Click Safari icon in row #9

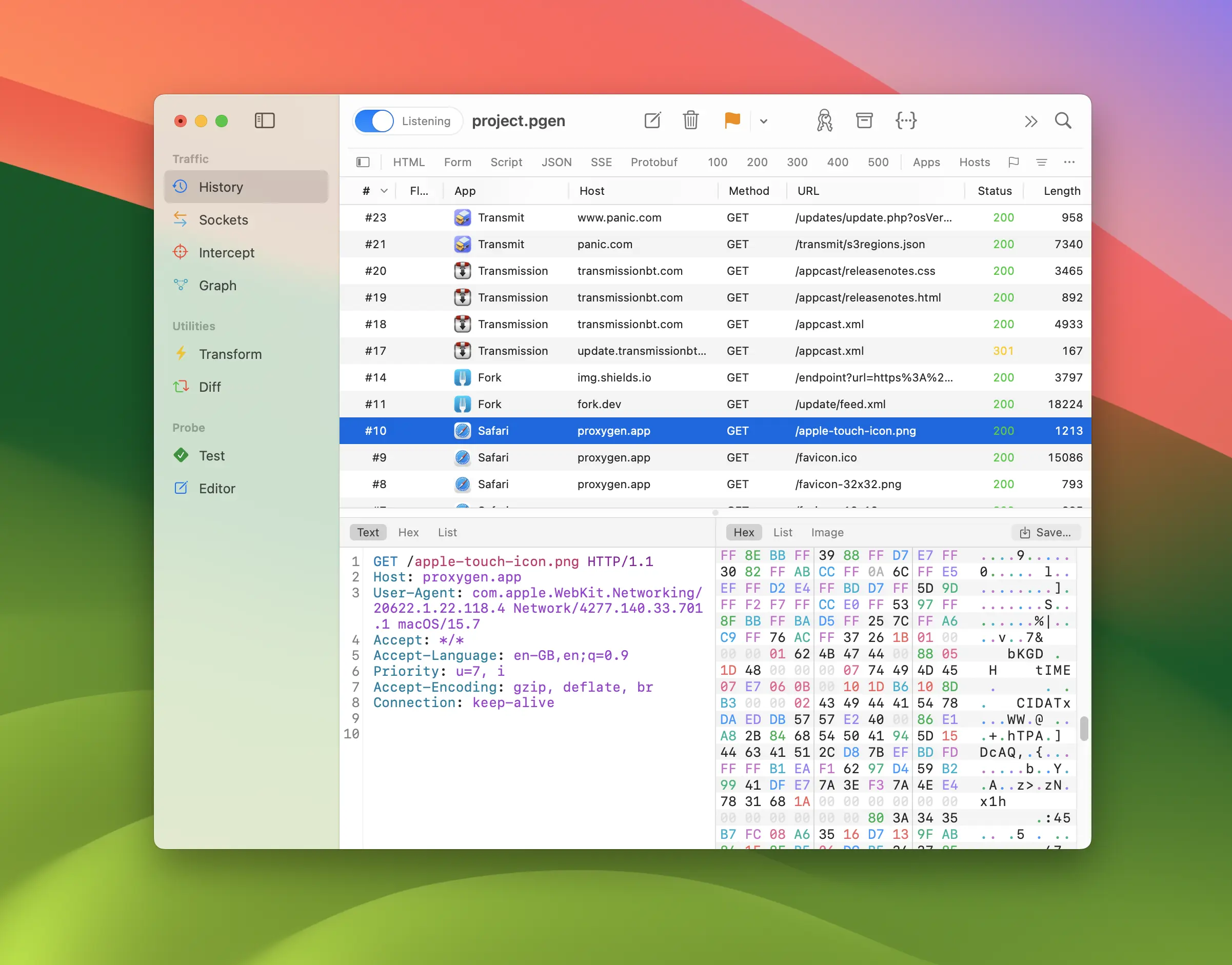(462, 458)
